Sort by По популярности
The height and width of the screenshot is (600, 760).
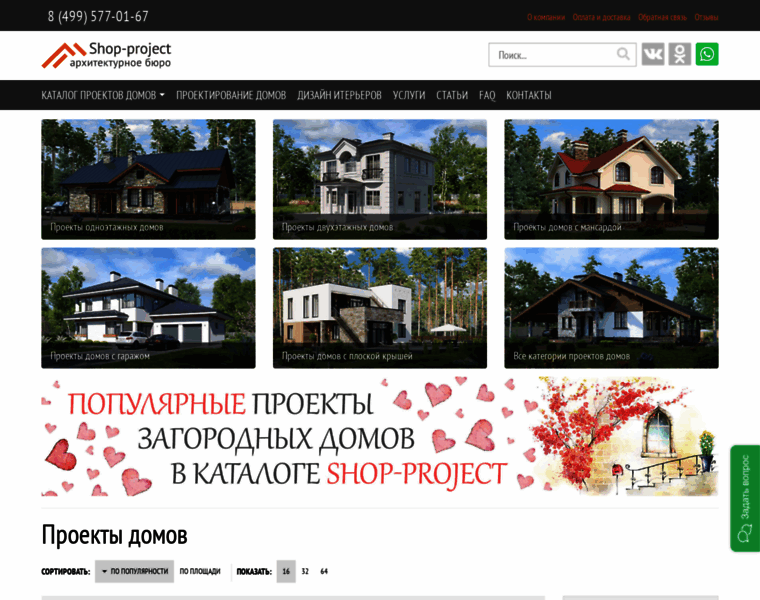point(134,571)
